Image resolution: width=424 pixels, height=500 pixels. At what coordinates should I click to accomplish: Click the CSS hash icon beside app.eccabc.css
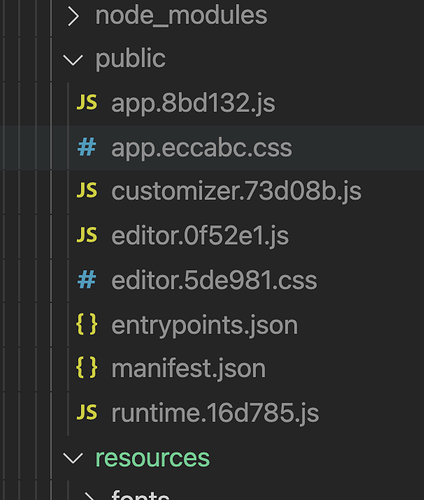tap(87, 147)
